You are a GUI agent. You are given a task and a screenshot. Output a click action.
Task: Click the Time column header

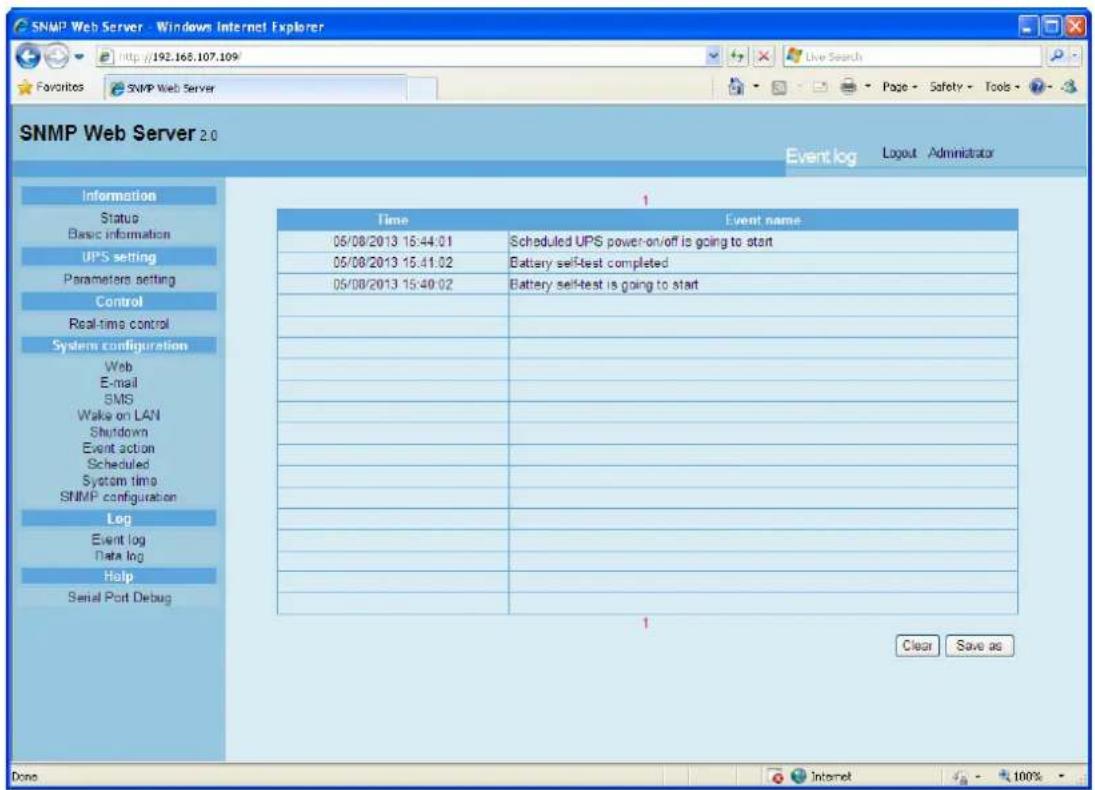pos(392,220)
